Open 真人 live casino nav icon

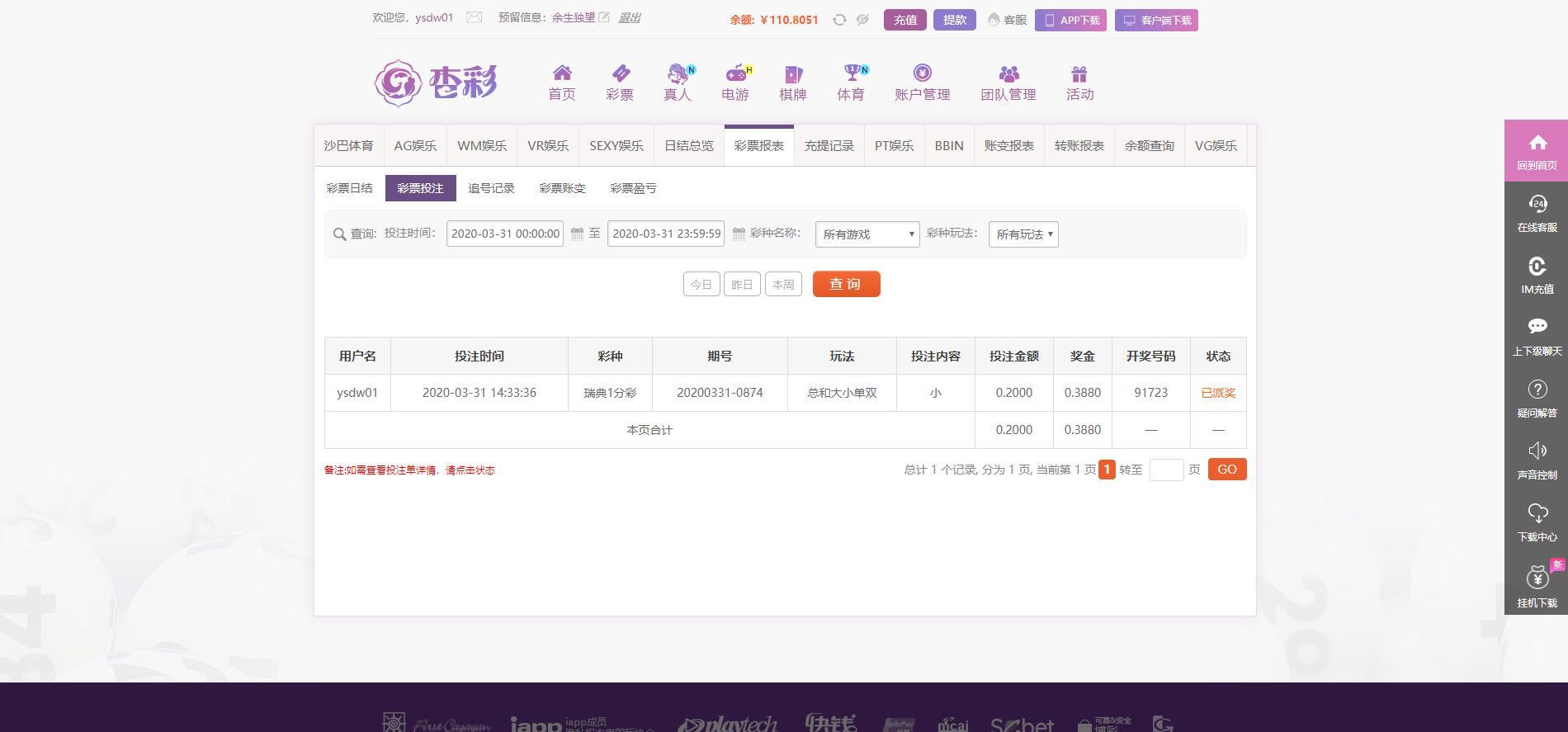[x=678, y=83]
